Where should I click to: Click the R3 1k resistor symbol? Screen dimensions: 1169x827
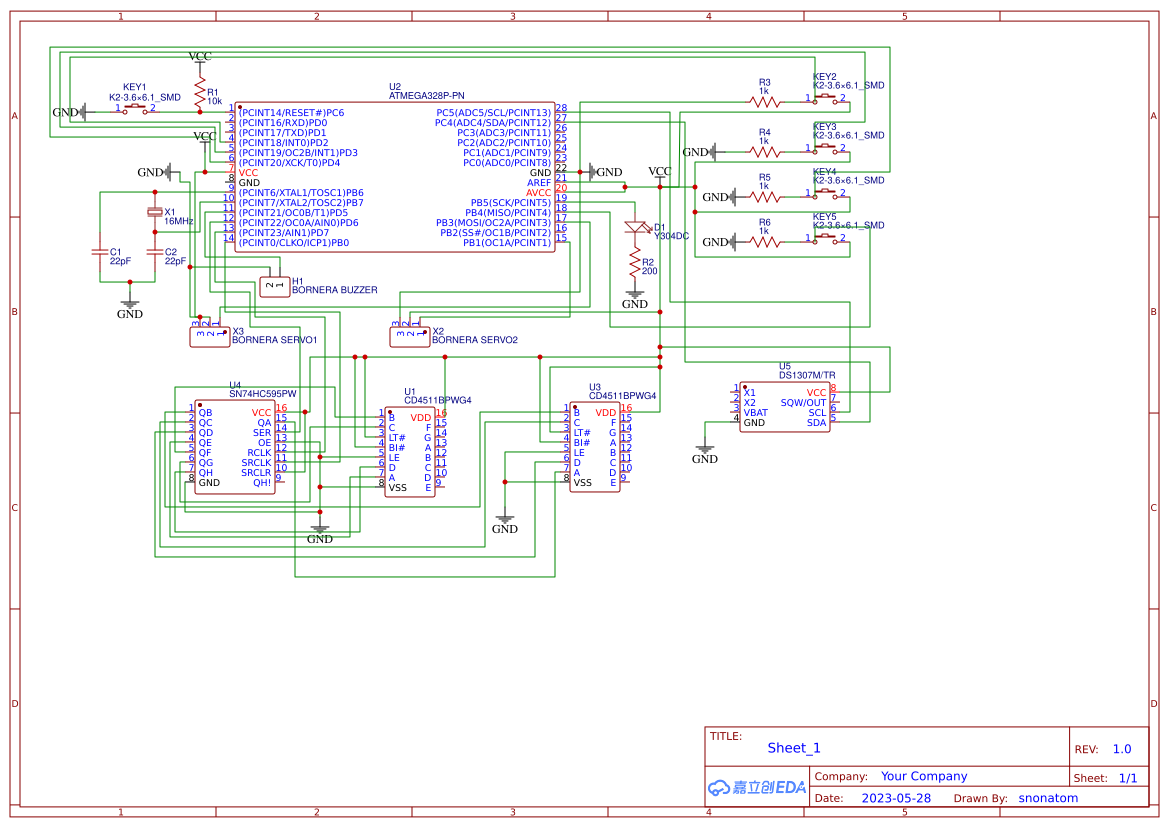pos(765,99)
